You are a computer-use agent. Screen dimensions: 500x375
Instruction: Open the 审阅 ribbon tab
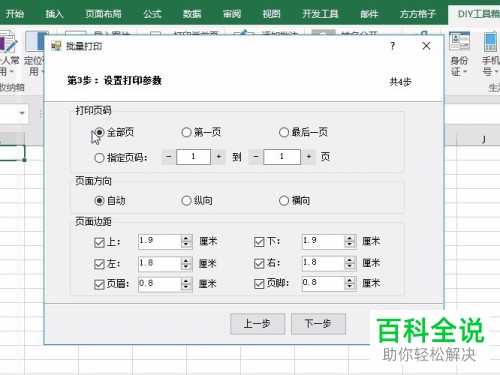232,14
